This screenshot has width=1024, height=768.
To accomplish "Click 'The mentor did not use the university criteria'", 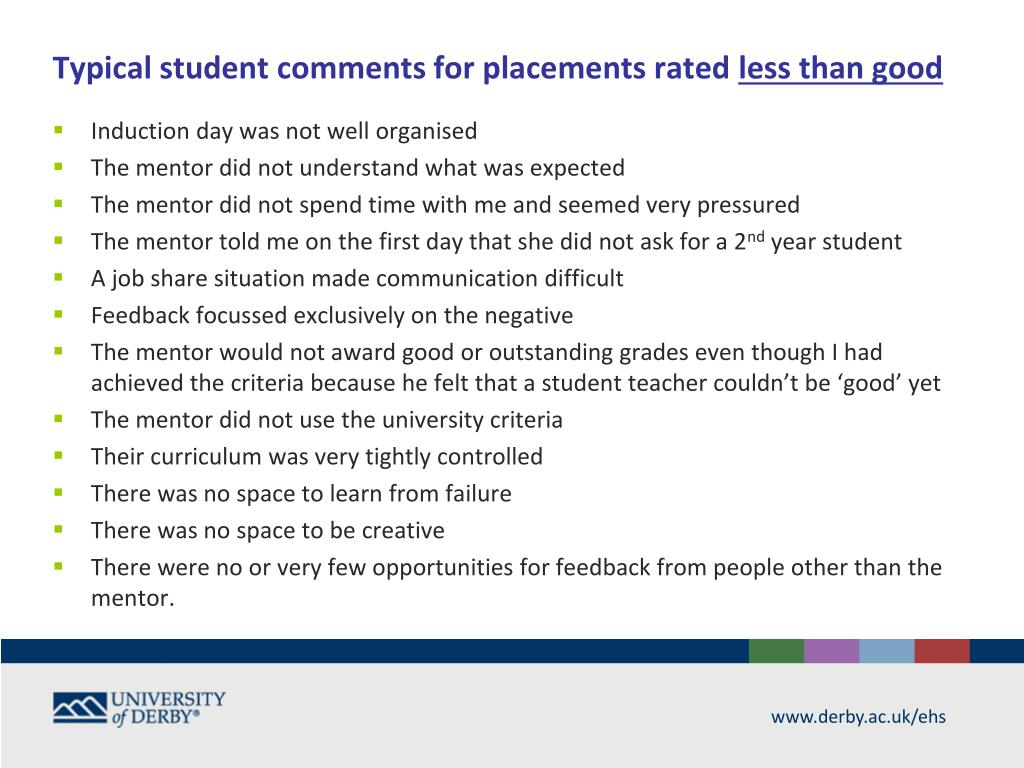I will coord(327,420).
